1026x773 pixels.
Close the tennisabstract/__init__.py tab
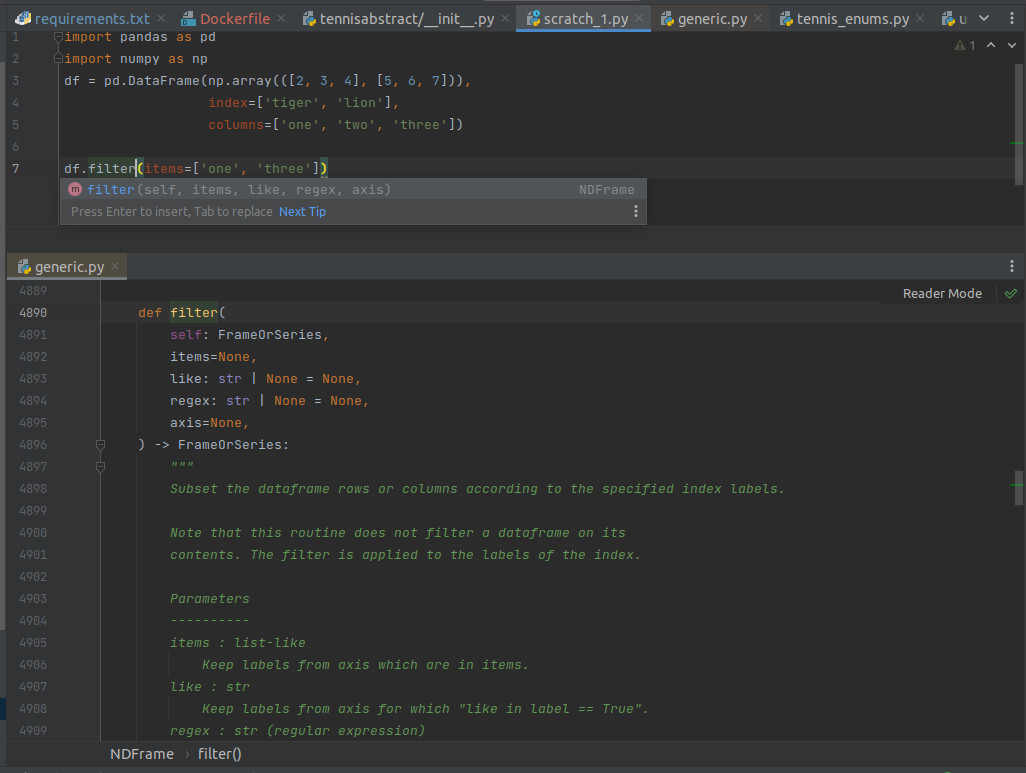click(x=505, y=18)
